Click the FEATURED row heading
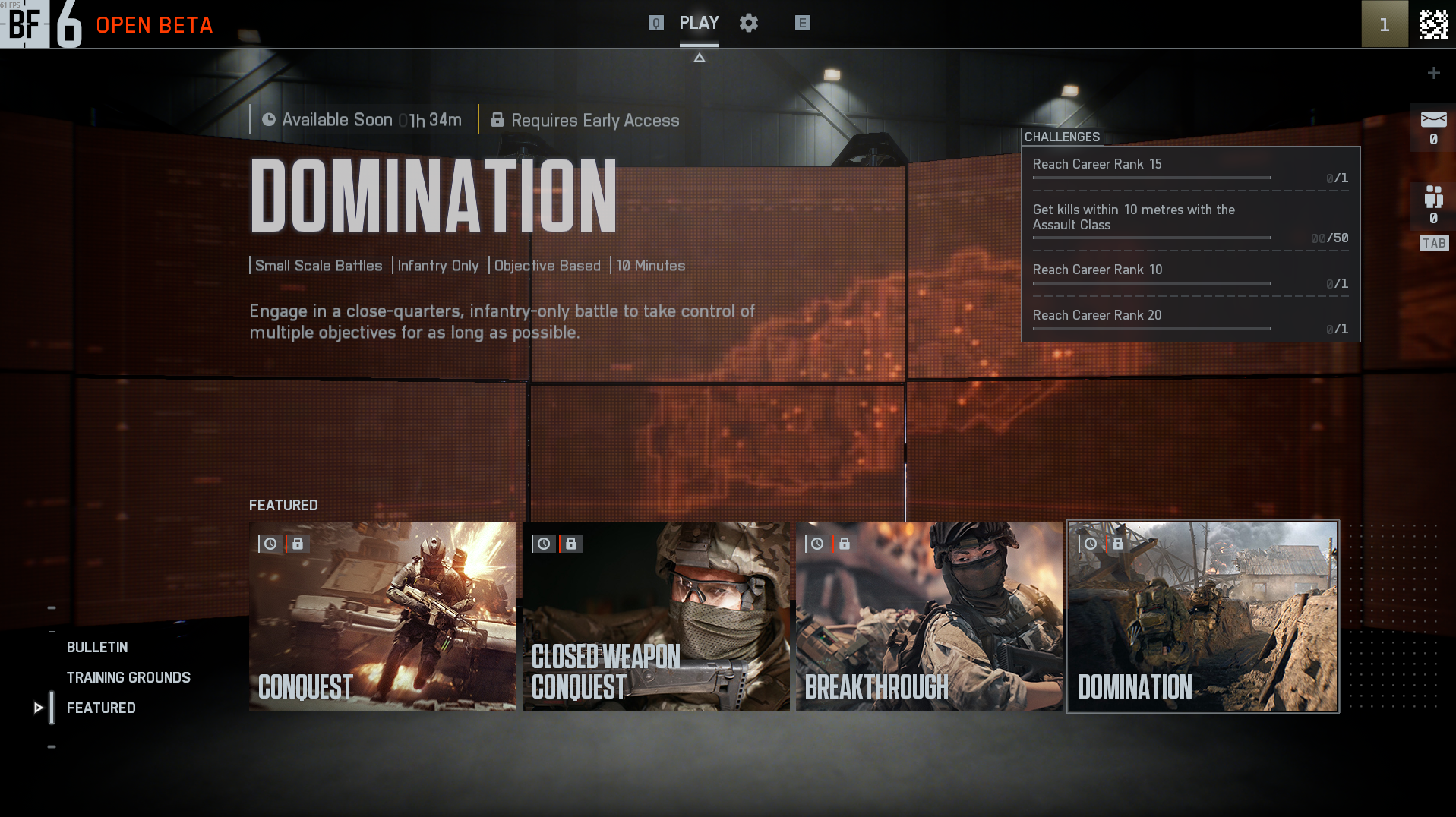The width and height of the screenshot is (1456, 817). 283,505
